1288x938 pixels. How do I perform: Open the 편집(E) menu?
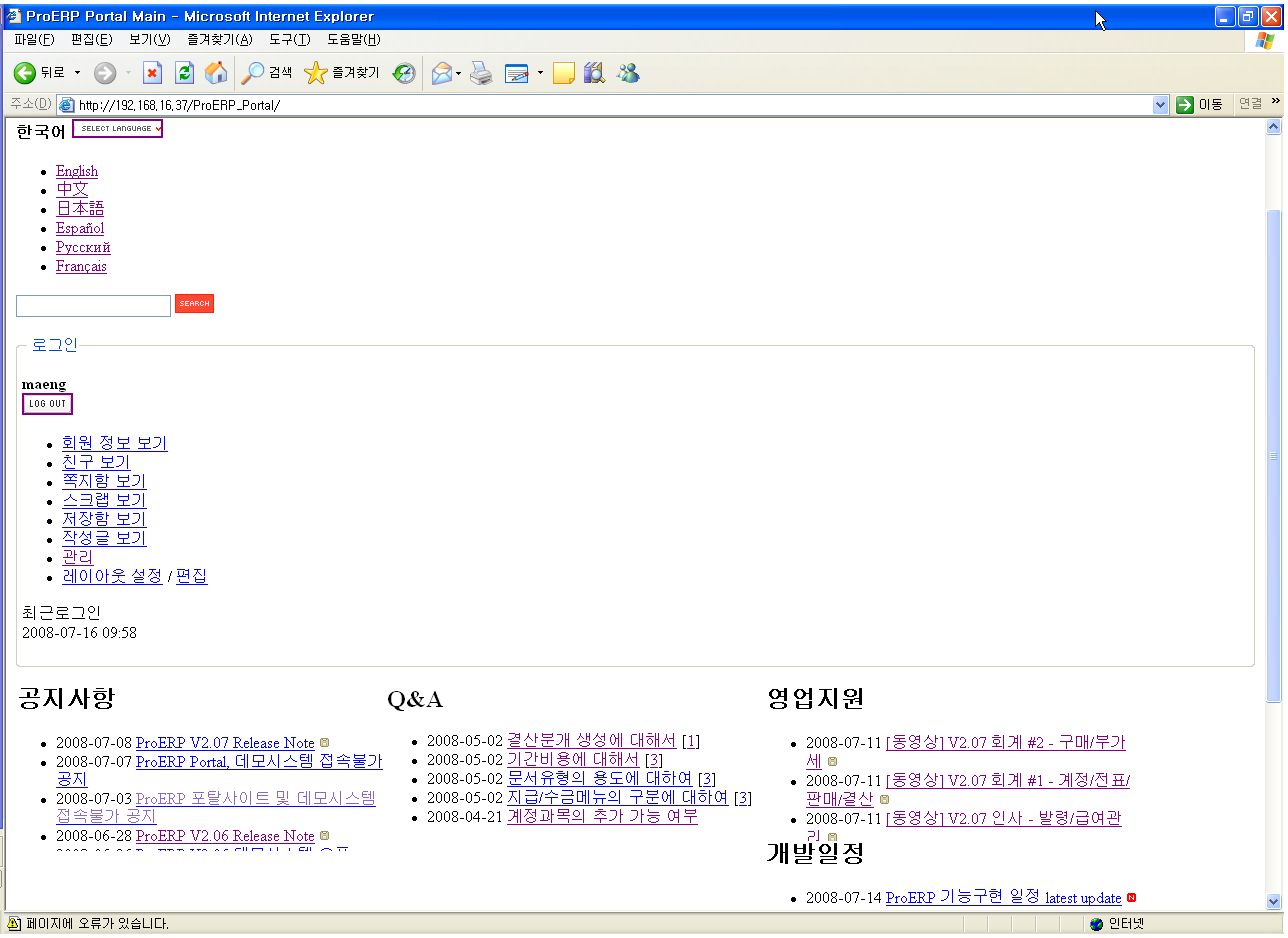pos(91,40)
